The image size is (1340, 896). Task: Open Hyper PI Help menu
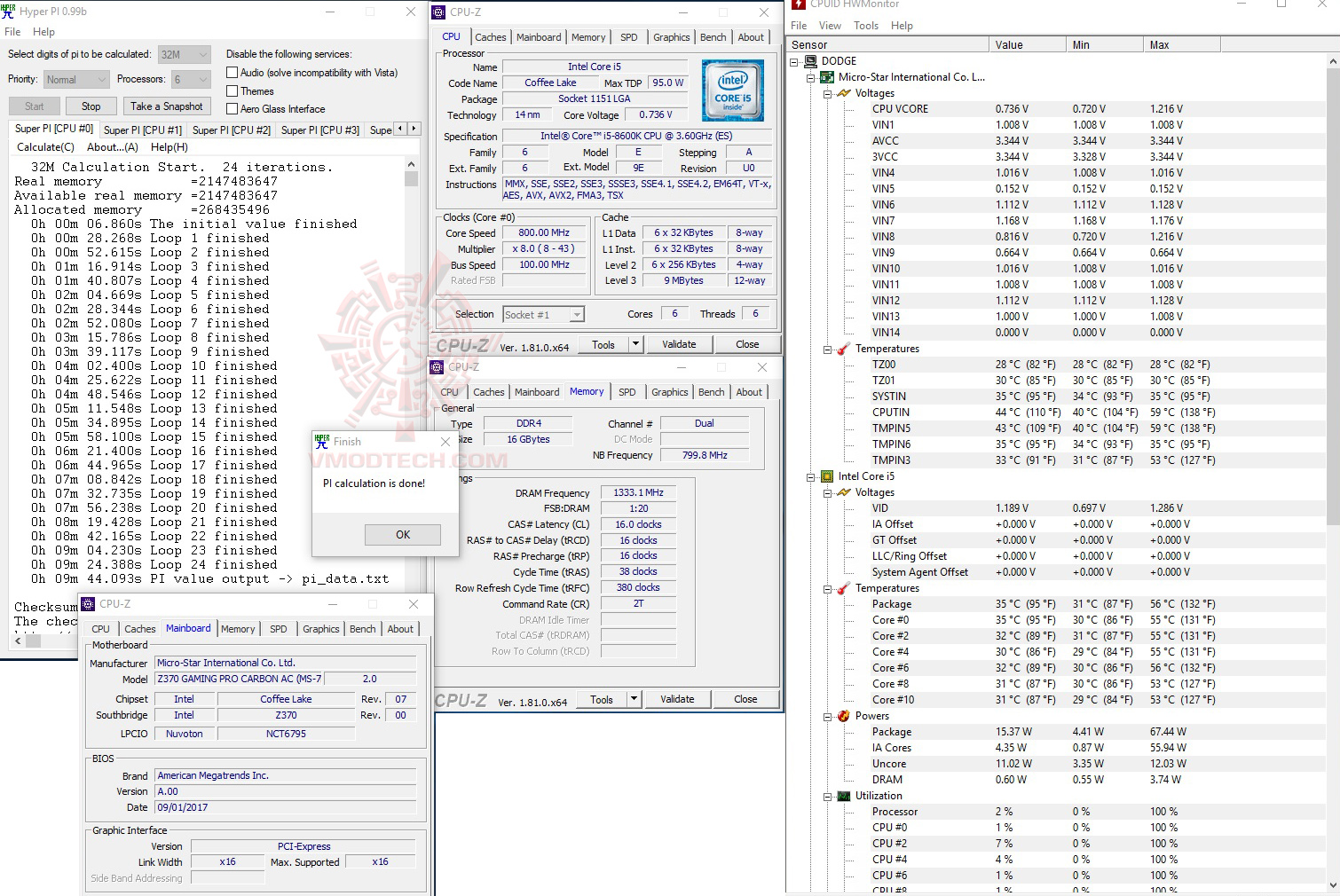click(43, 31)
